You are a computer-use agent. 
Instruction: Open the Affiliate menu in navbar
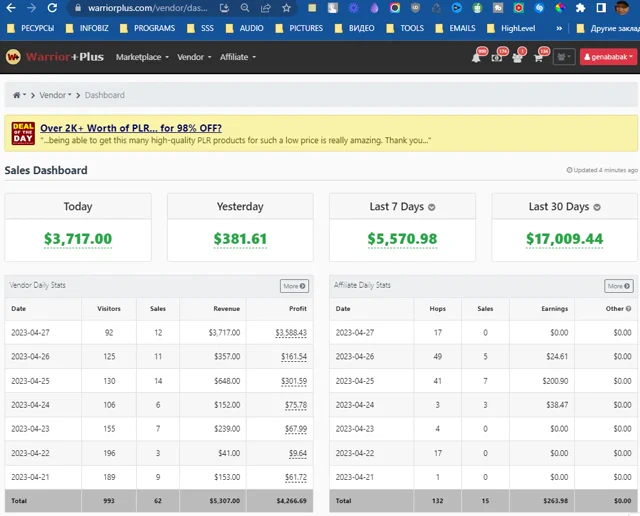237,57
